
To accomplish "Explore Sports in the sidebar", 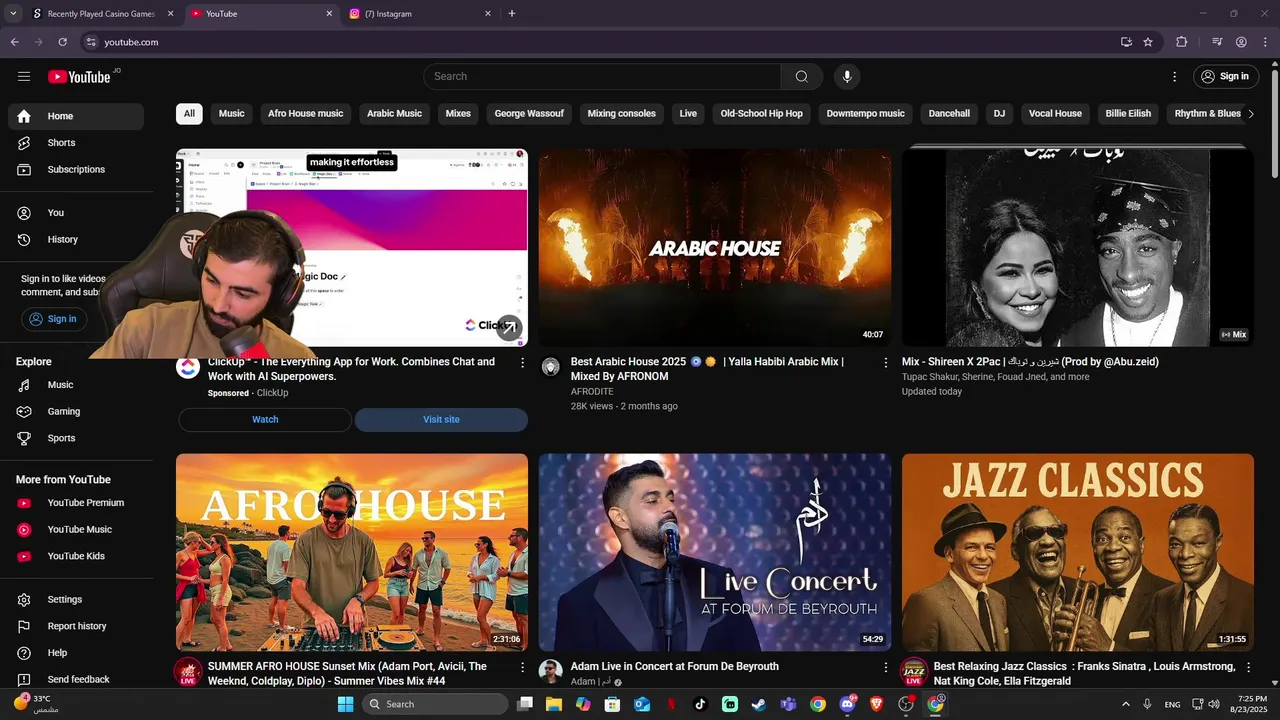I will click(x=76, y=438).
